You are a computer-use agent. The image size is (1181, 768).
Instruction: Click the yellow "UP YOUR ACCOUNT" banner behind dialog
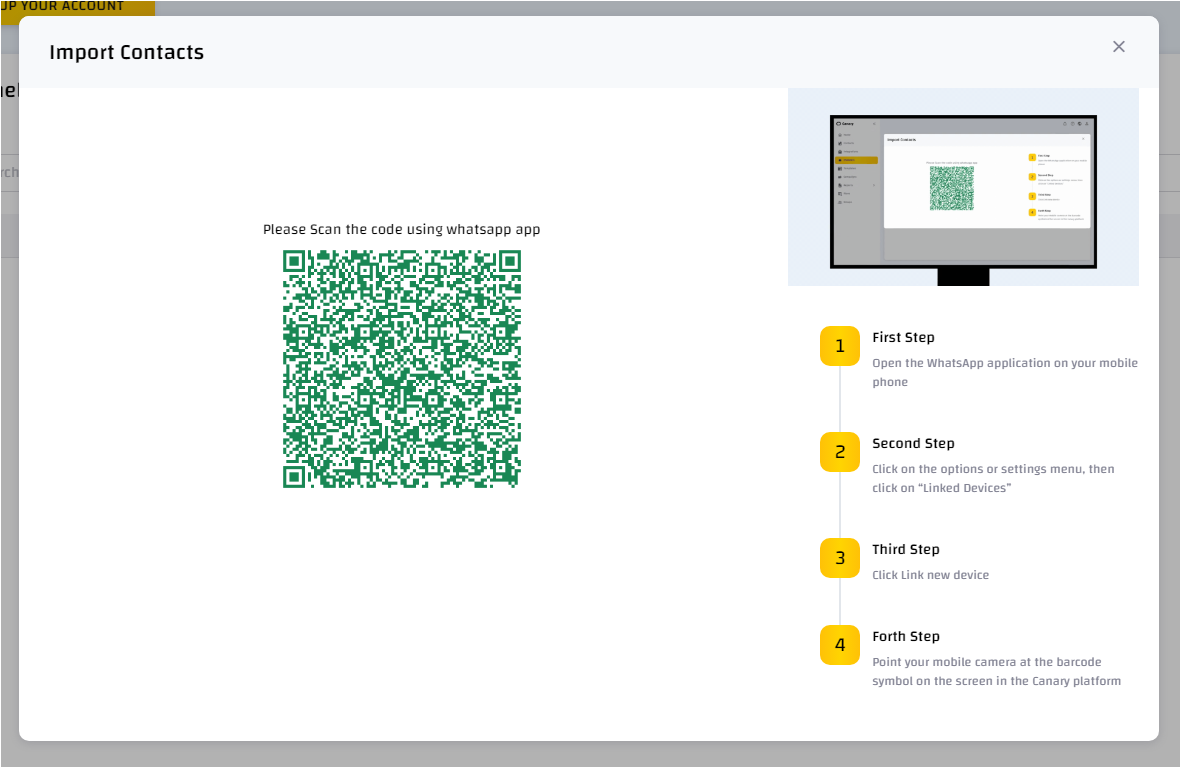click(78, 10)
